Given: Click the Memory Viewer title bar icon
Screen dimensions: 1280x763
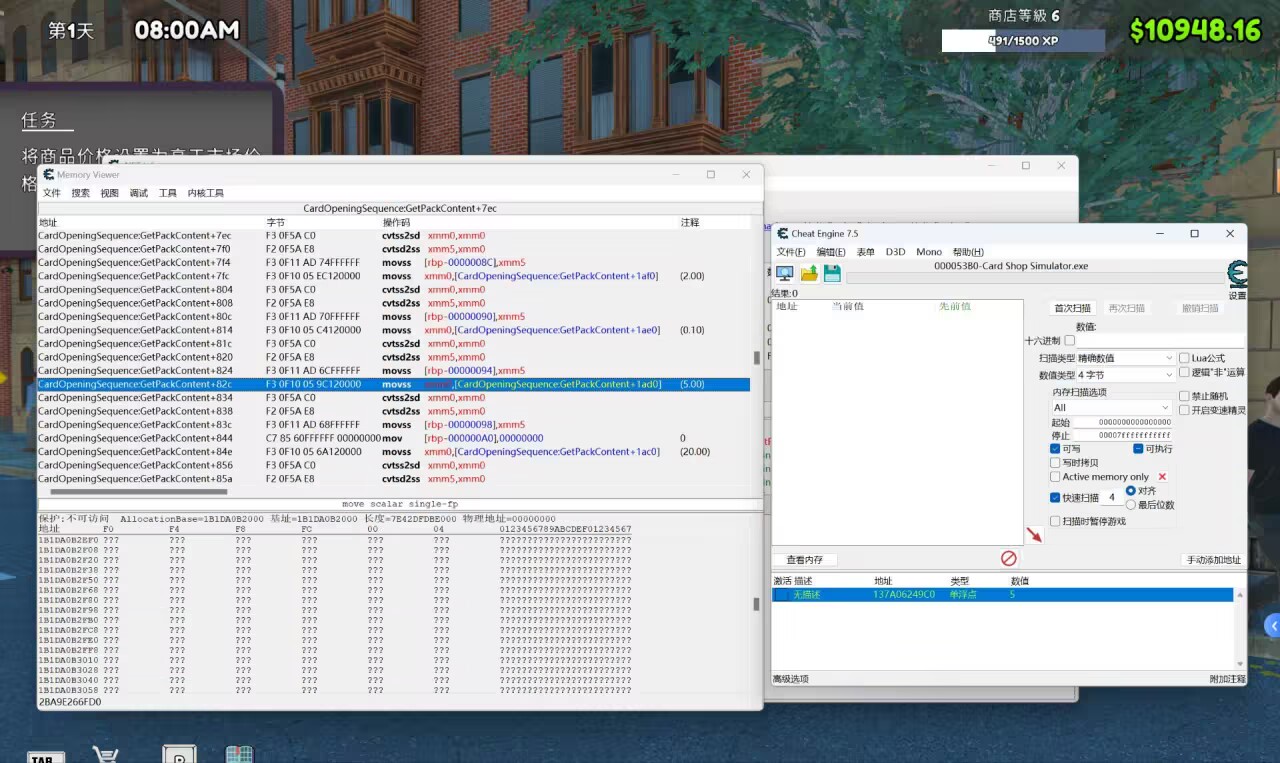Looking at the screenshot, I should coord(48,174).
